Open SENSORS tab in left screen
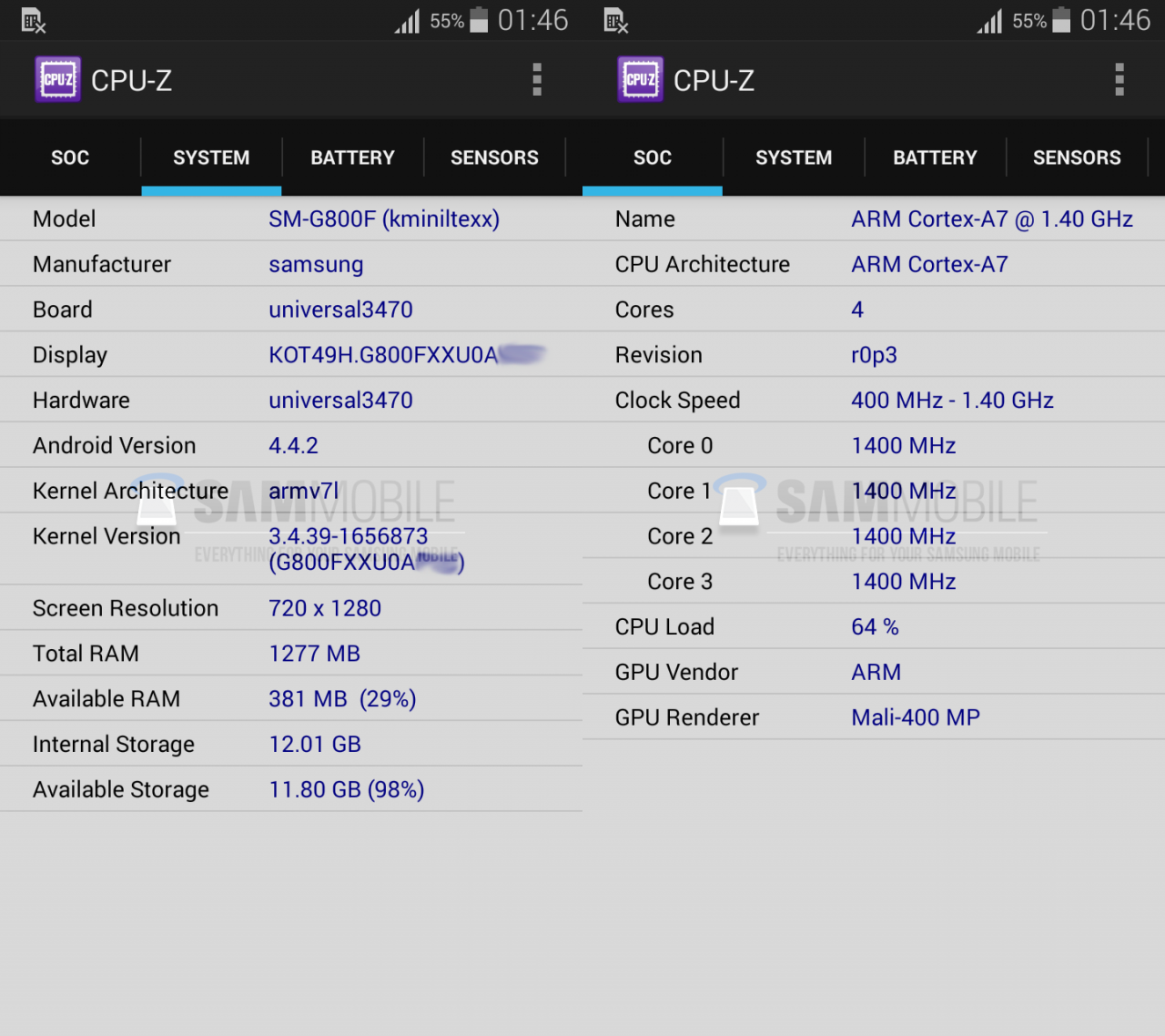Screen dimensions: 1165x1036 point(494,157)
